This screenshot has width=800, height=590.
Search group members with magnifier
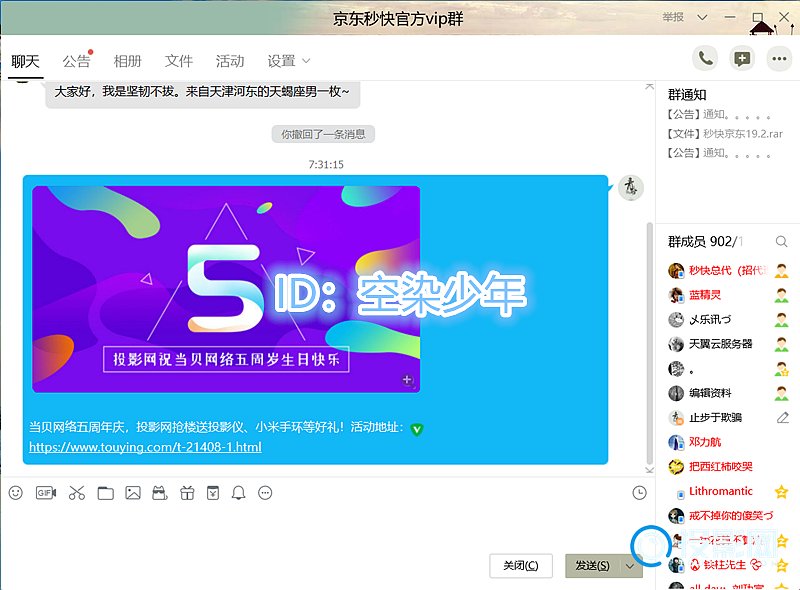pos(781,241)
